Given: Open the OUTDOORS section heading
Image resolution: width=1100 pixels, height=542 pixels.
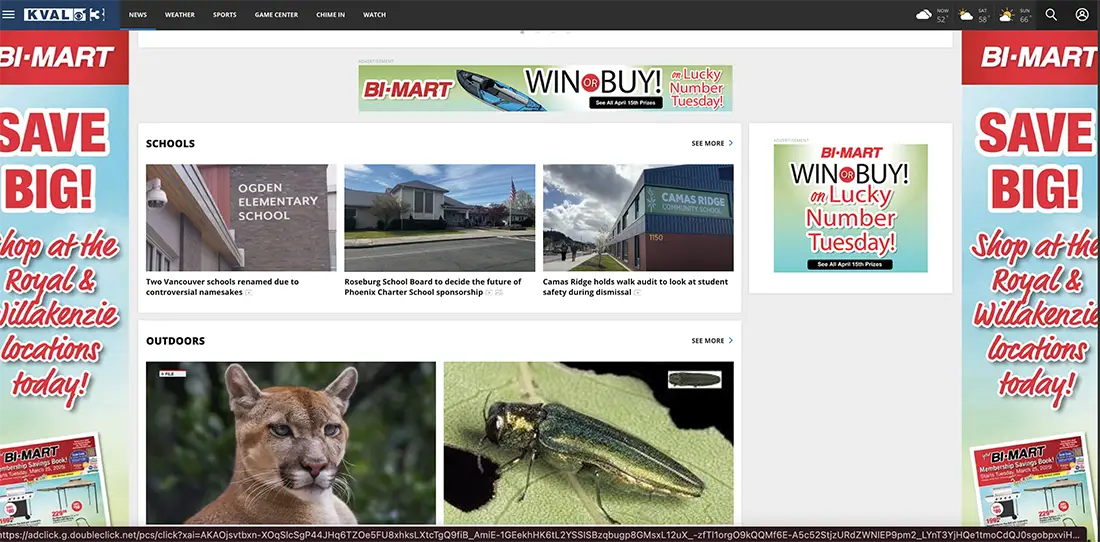Looking at the screenshot, I should tap(175, 341).
